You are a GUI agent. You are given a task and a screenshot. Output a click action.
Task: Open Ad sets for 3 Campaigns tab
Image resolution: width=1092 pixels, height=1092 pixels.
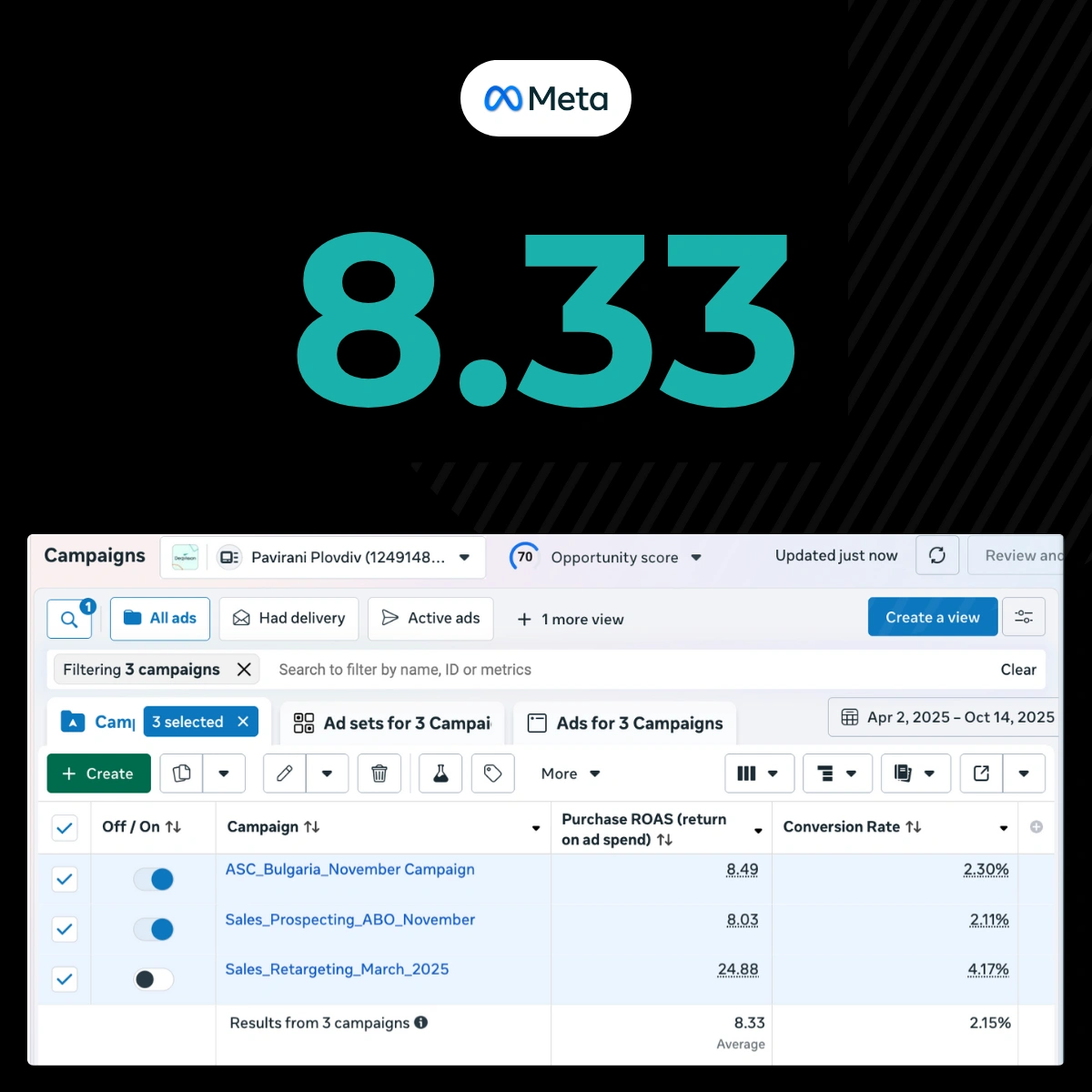[x=392, y=723]
